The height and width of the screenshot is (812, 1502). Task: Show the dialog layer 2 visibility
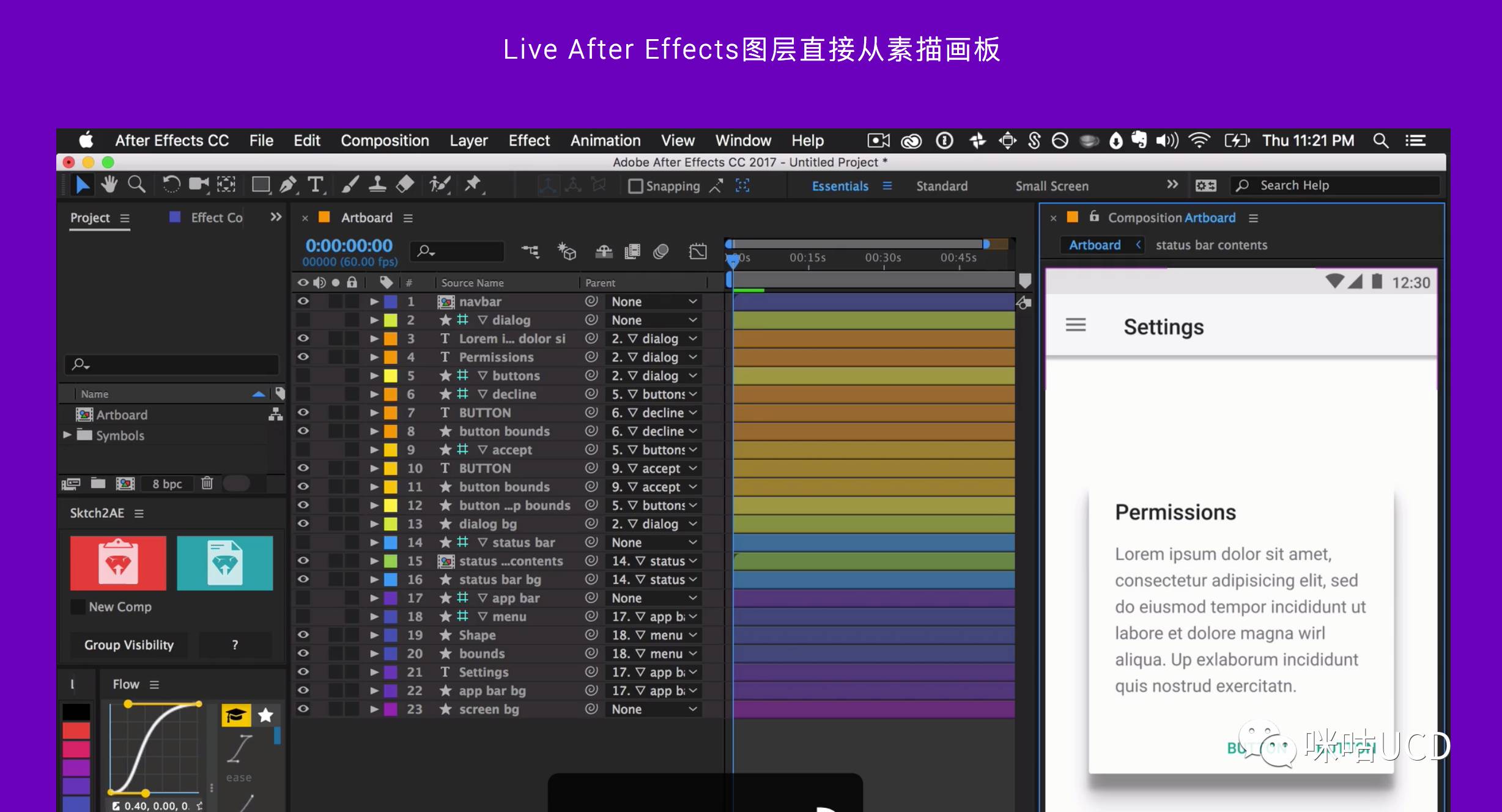point(303,320)
